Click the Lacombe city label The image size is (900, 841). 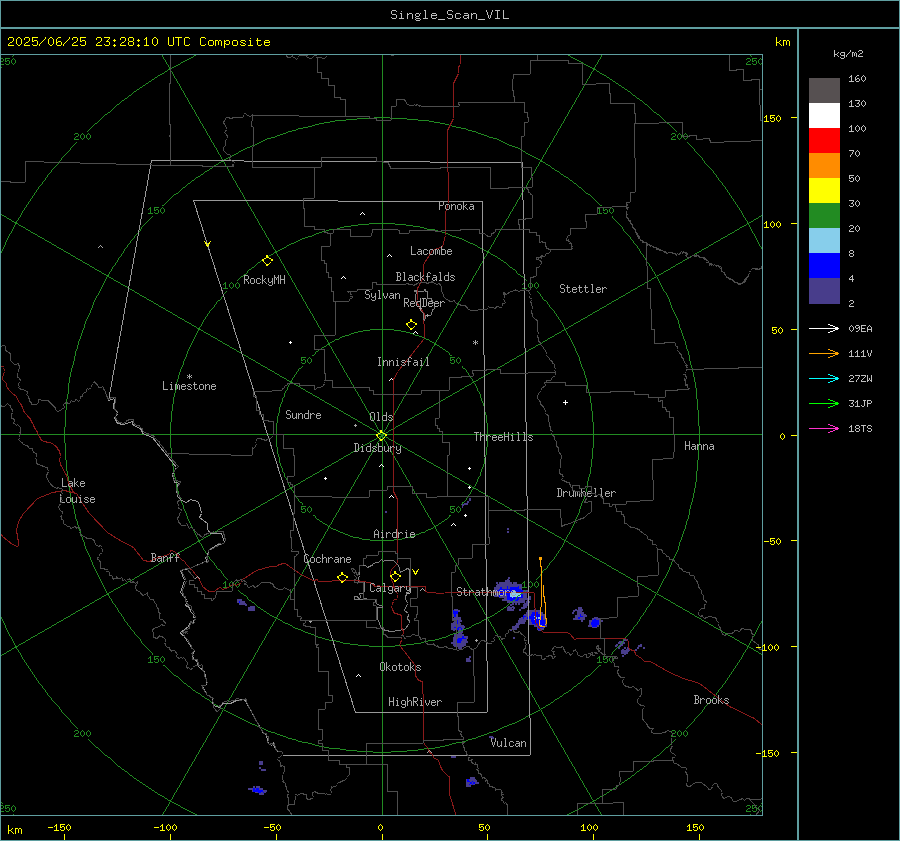[431, 251]
